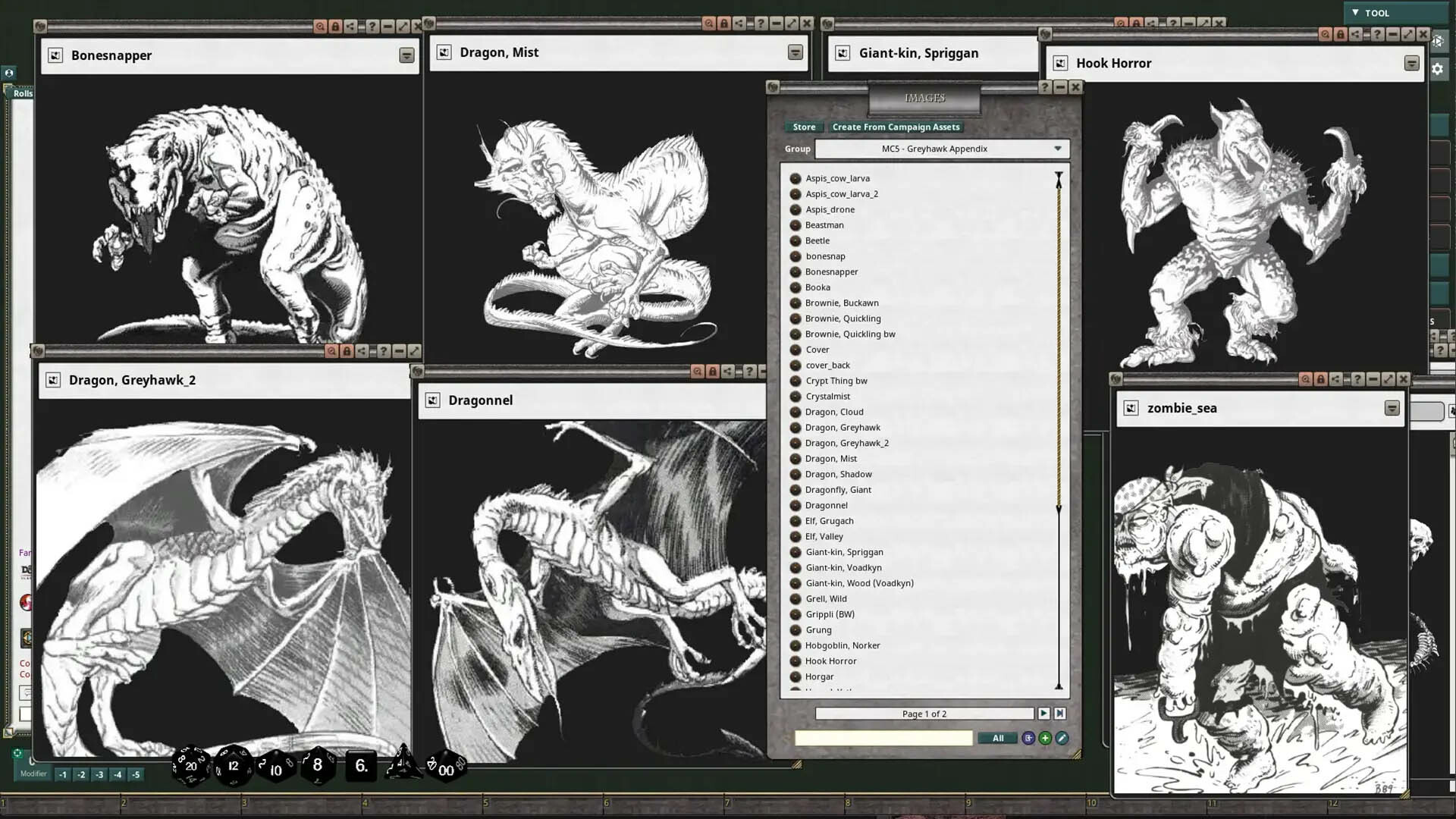Click the green plus to add a new image

pos(1045,738)
